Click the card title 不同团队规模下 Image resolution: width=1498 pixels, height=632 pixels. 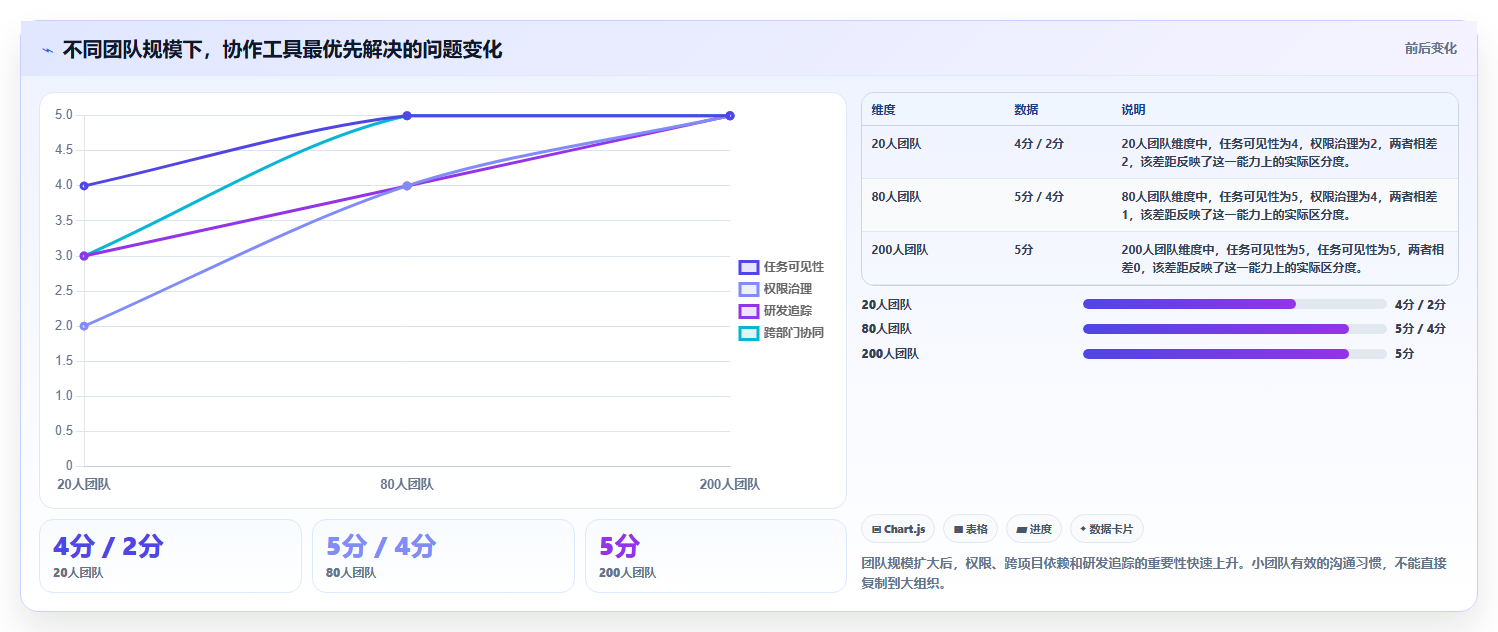(x=282, y=50)
